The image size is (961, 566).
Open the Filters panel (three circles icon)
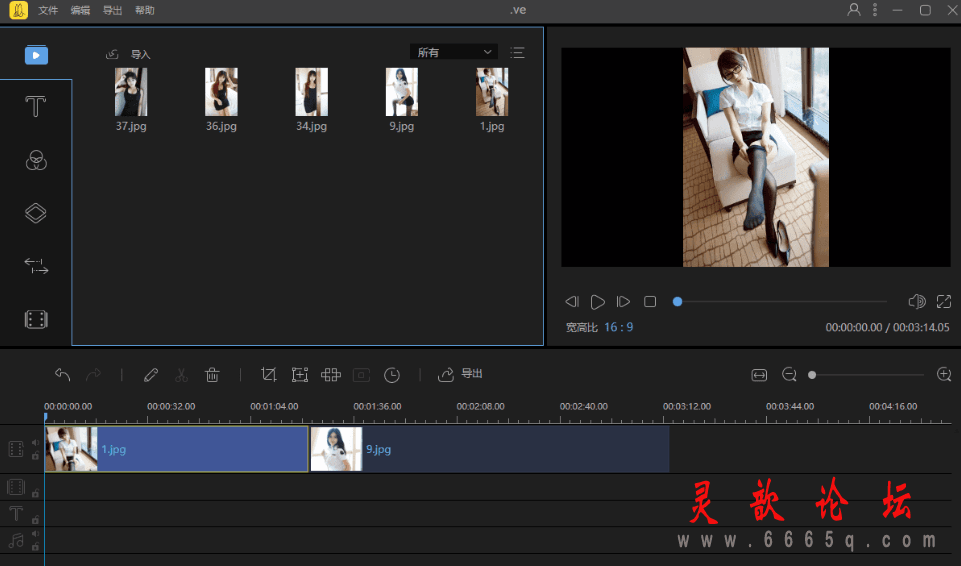(36, 160)
